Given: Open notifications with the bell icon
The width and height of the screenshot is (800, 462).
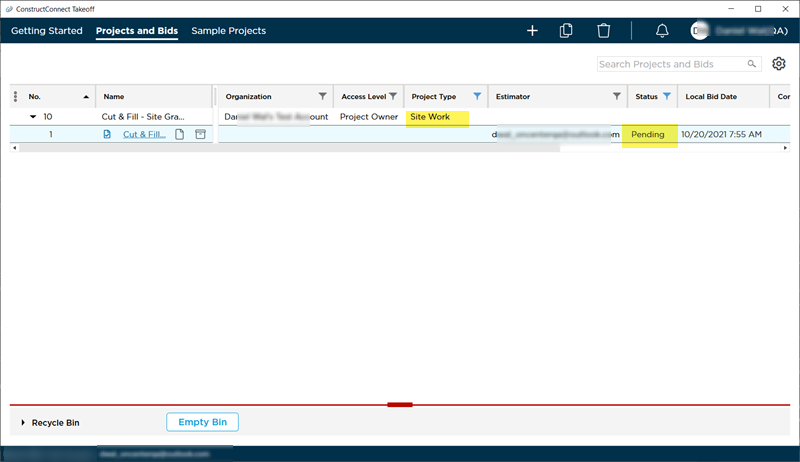Looking at the screenshot, I should point(662,31).
